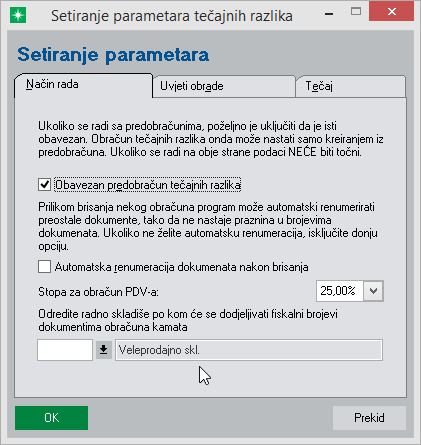
Task: Click the 25,00% PDV rate value box
Action: point(340,291)
